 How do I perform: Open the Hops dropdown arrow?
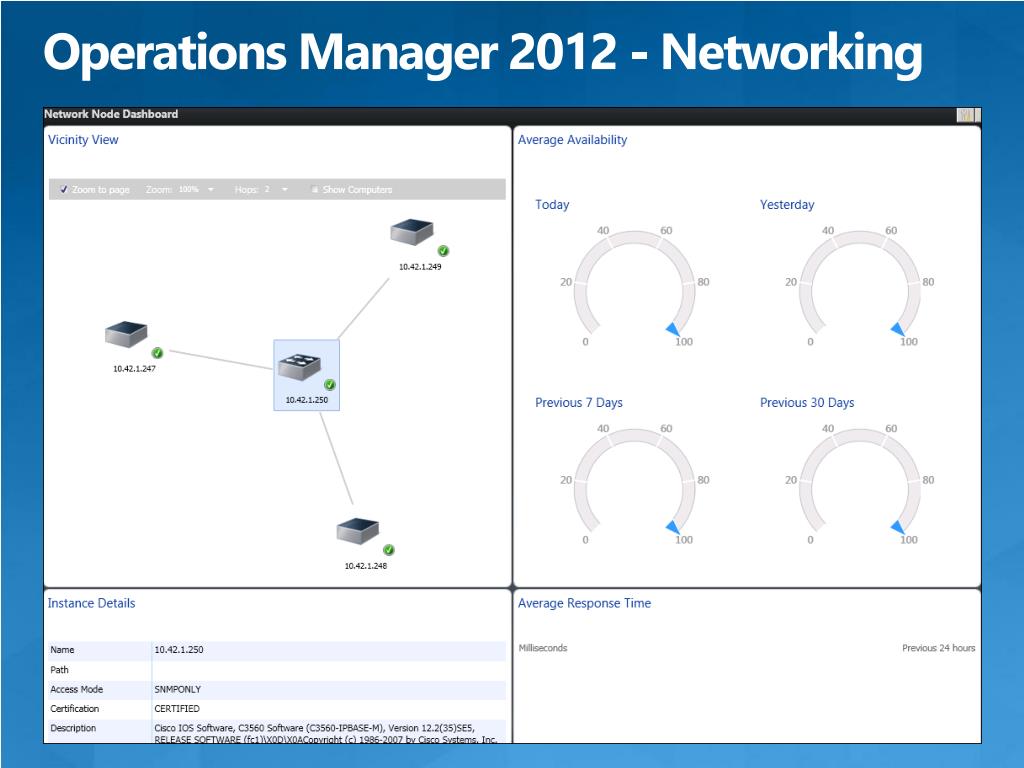(285, 189)
